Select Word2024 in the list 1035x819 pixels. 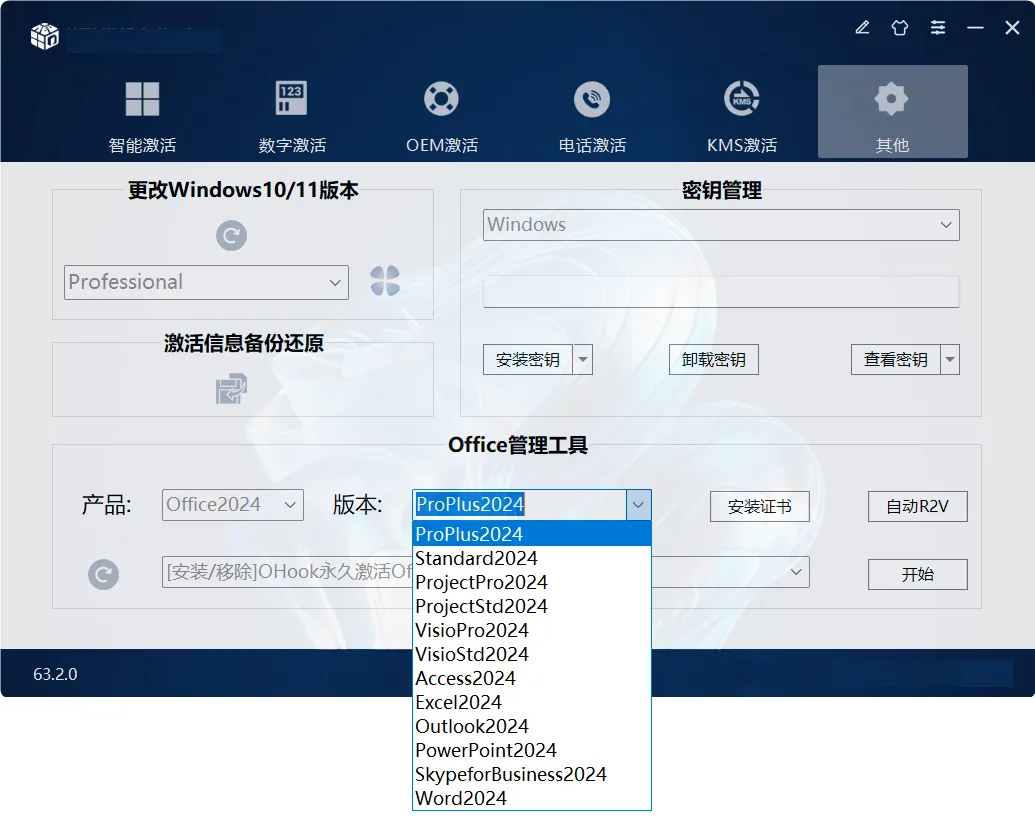[531, 798]
